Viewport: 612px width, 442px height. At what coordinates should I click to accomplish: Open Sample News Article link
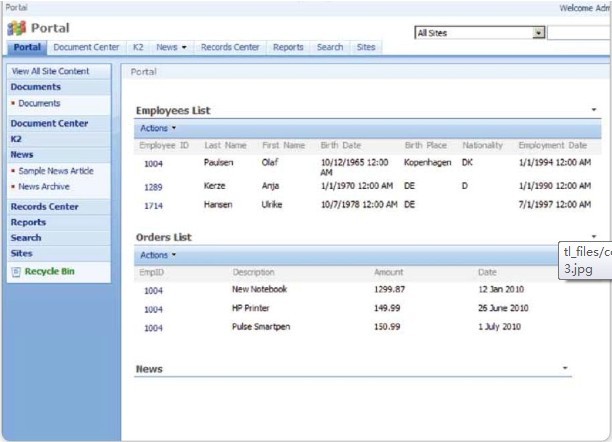click(55, 171)
